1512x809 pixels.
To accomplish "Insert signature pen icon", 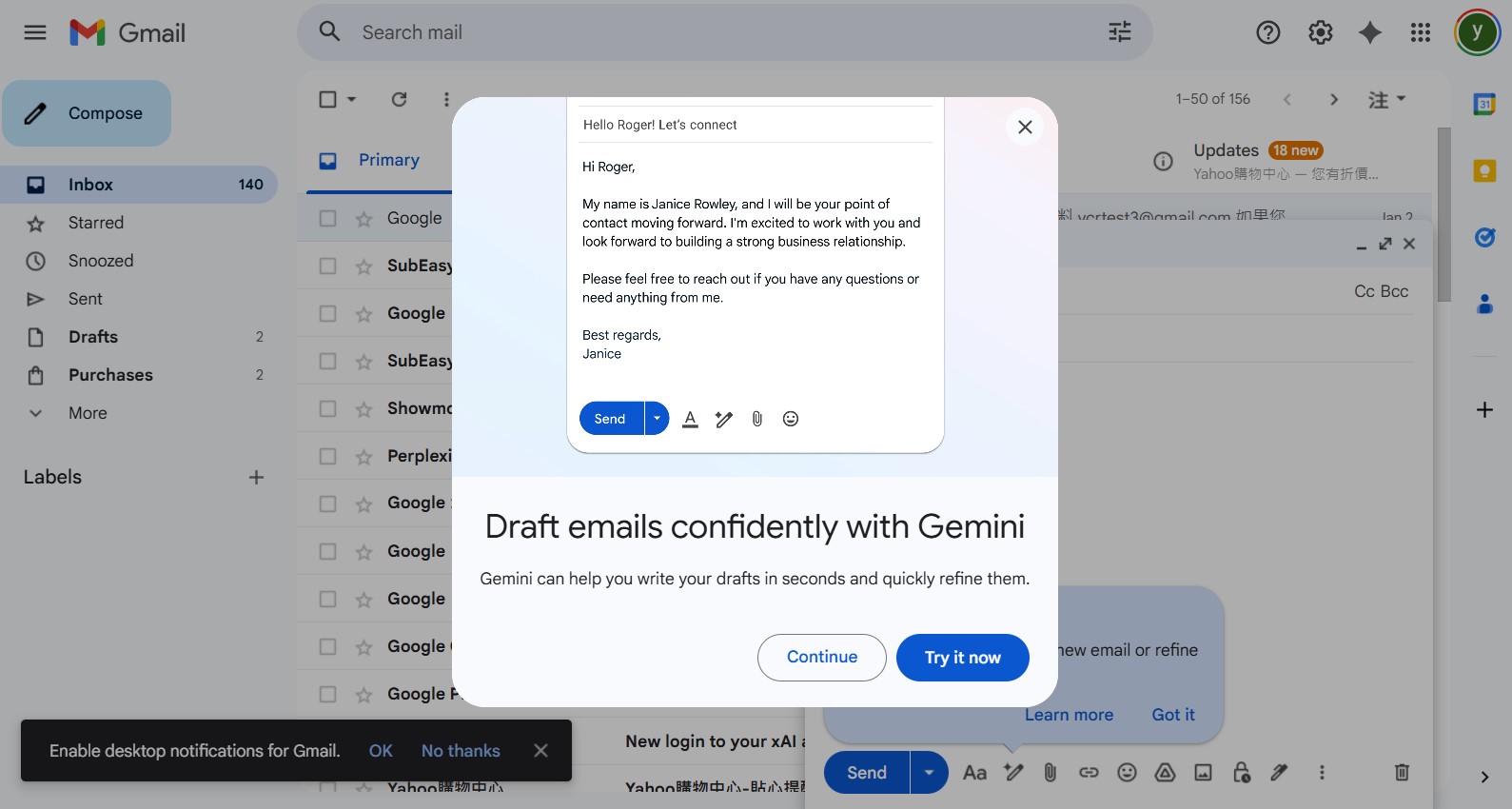I will pos(1280,773).
